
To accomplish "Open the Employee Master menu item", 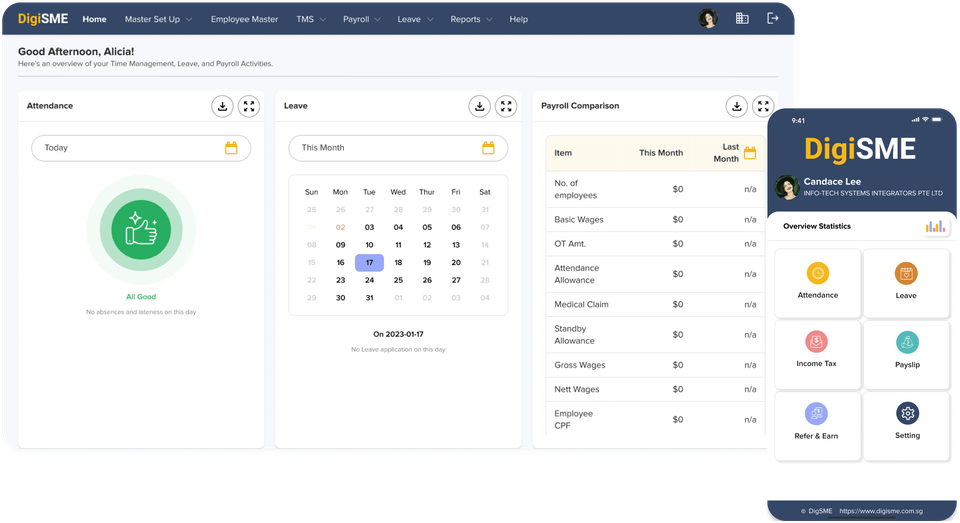I will [x=244, y=19].
